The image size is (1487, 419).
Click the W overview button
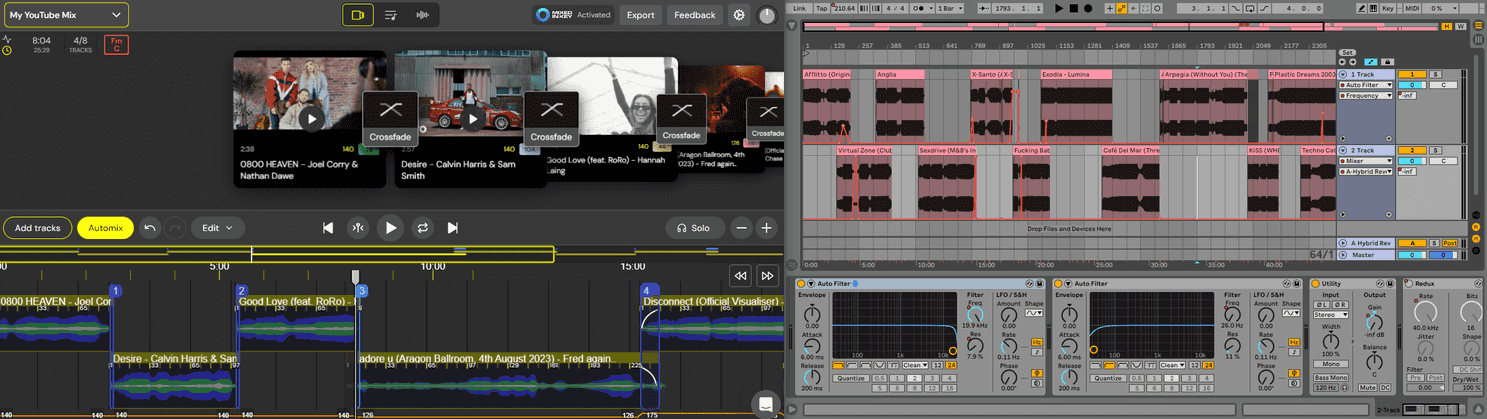[1461, 26]
